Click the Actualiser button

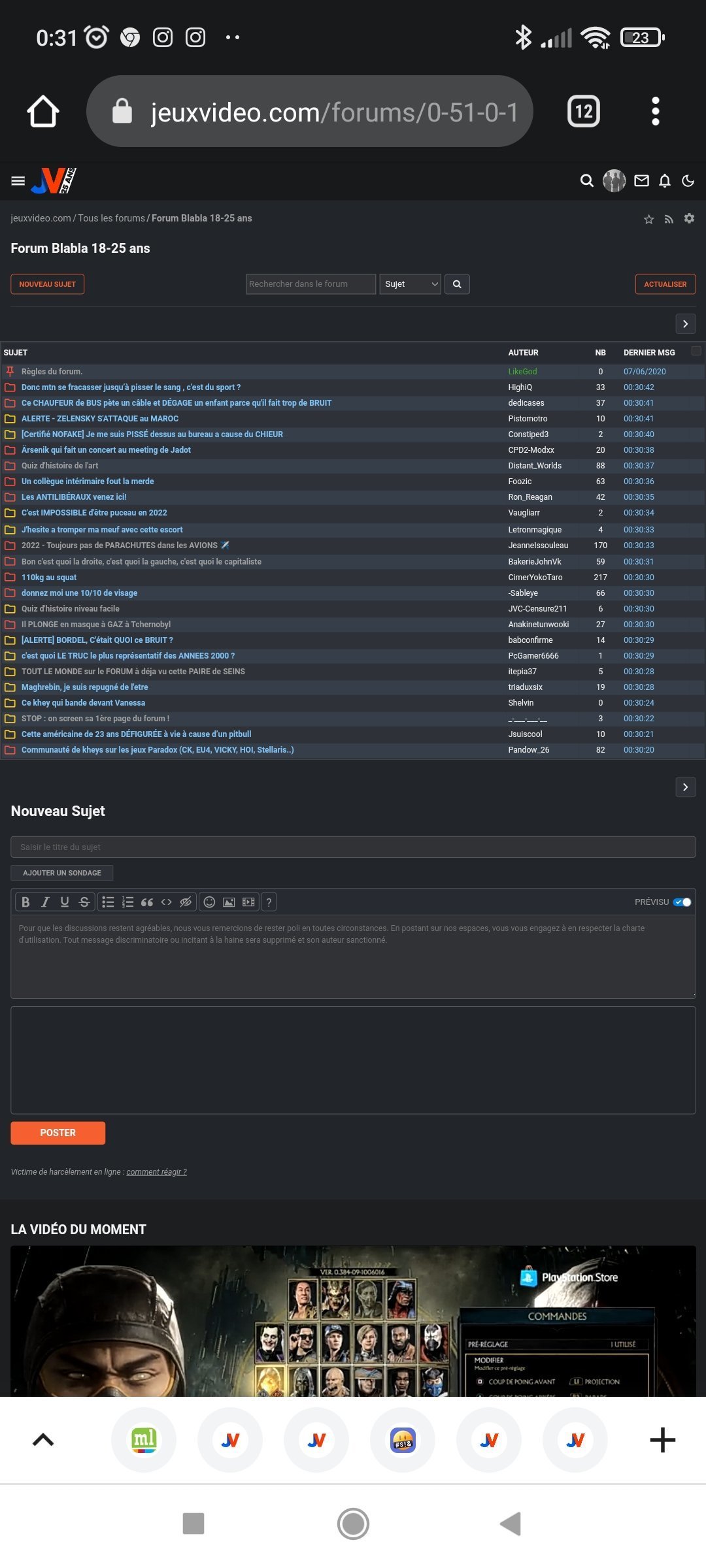[665, 284]
